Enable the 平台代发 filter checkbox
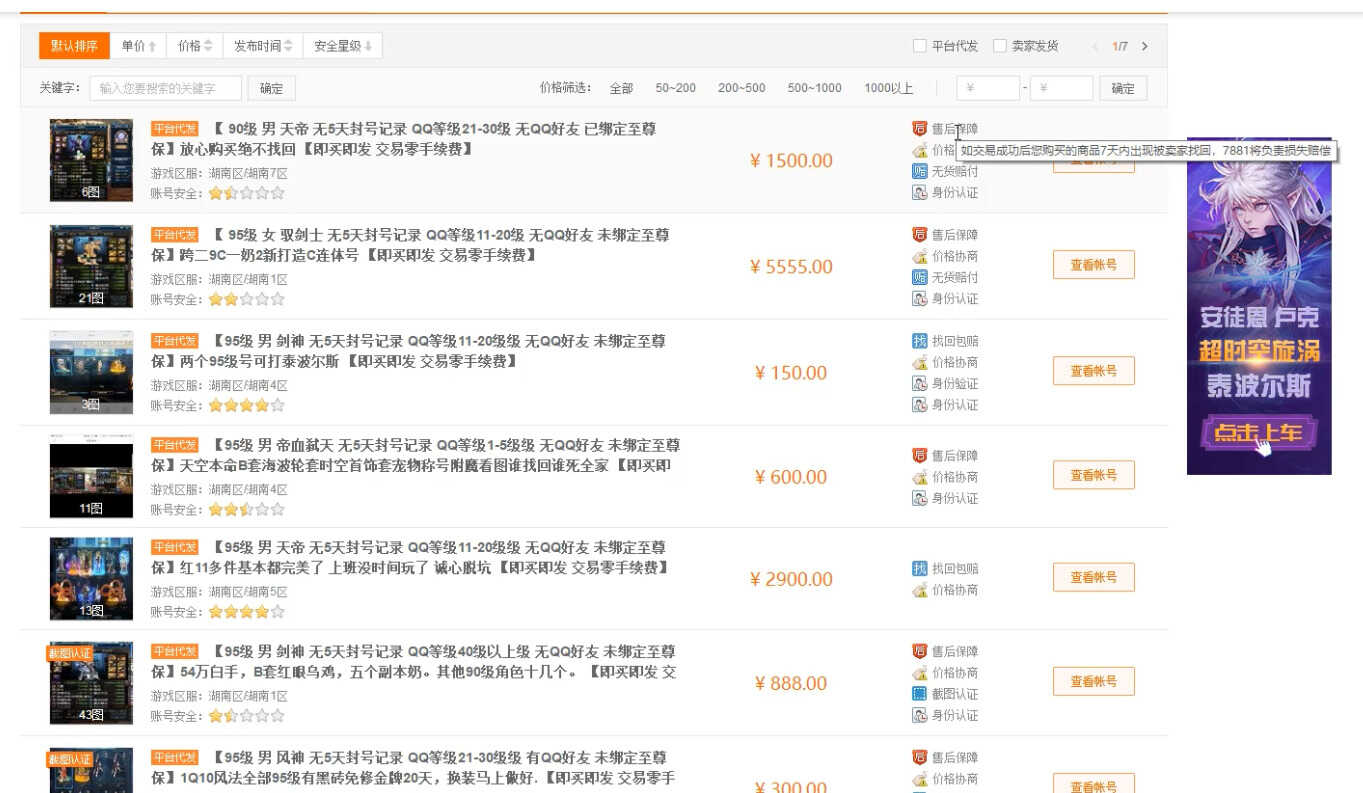The image size is (1363, 793). [x=919, y=46]
